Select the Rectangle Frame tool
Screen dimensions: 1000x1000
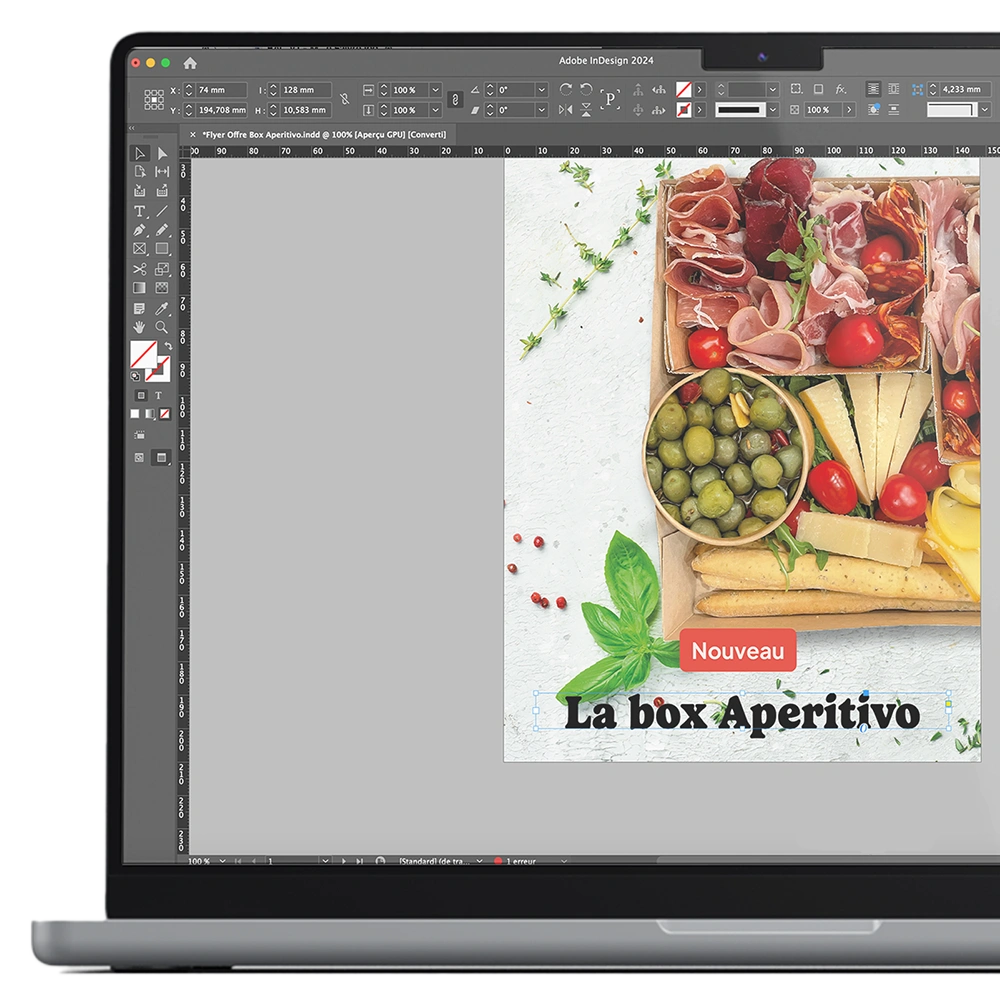pos(140,249)
